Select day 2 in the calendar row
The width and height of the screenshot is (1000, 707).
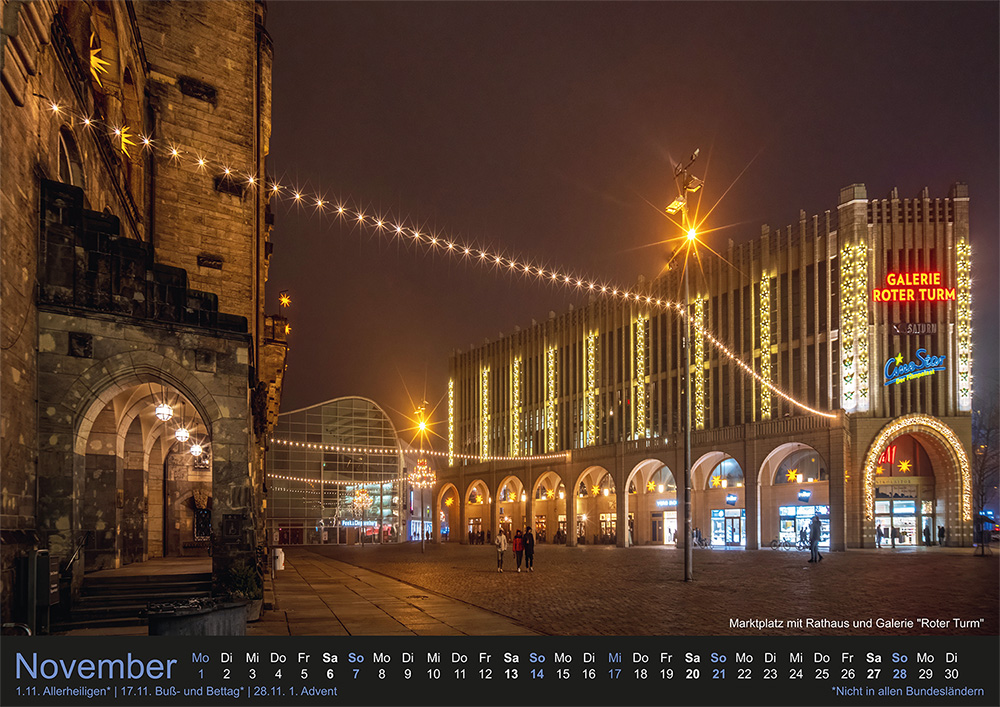pos(226,674)
